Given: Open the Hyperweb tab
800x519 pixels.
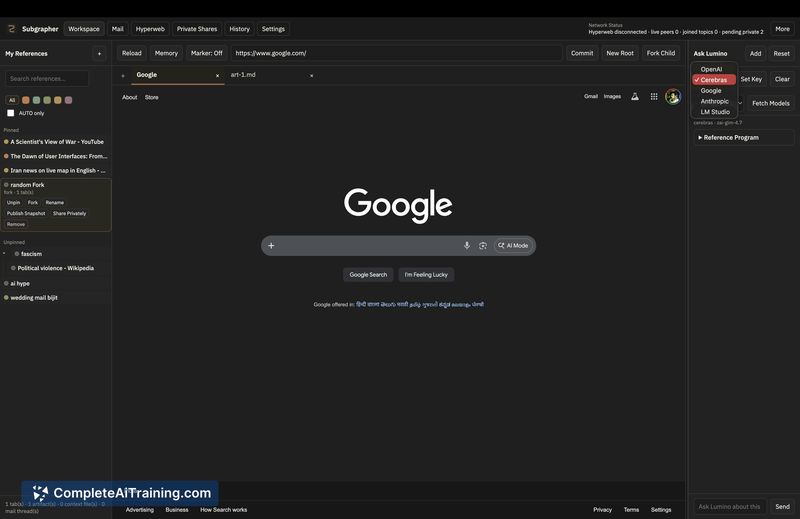Looking at the screenshot, I should [150, 29].
